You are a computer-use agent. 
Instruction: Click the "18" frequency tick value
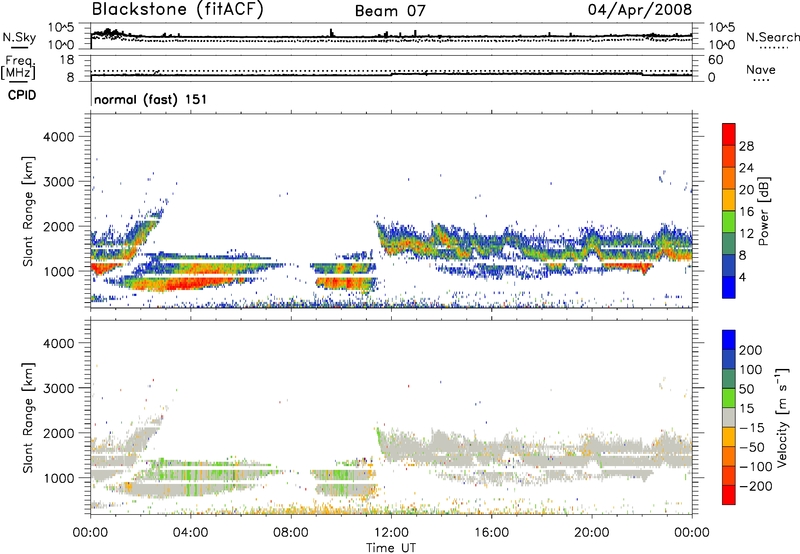[x=67, y=60]
